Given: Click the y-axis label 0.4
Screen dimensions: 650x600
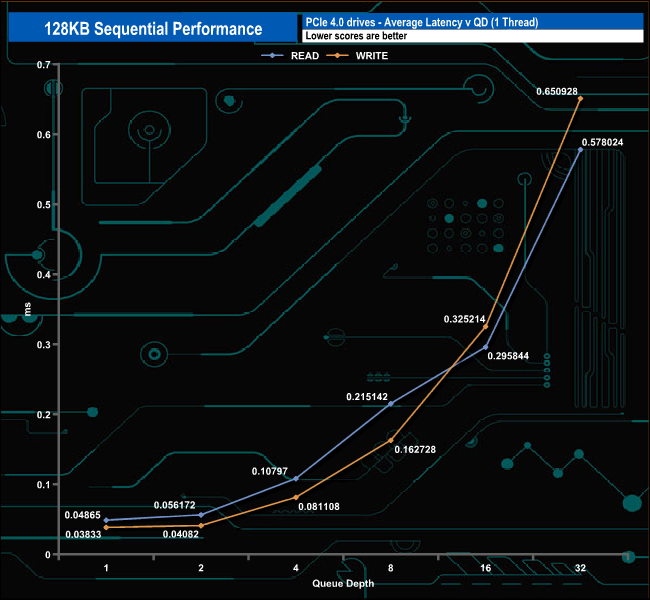Looking at the screenshot, I should [x=44, y=274].
